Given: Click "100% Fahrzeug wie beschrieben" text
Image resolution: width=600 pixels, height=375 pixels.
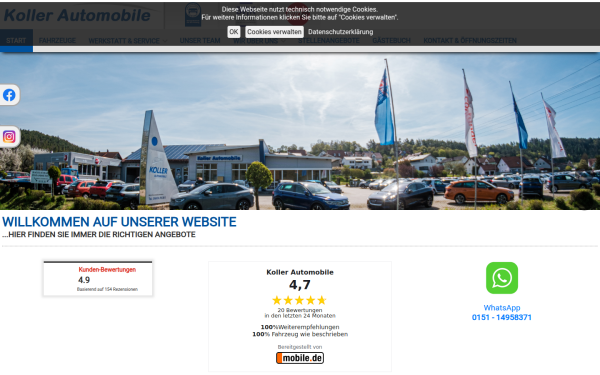Looking at the screenshot, I should (300, 334).
